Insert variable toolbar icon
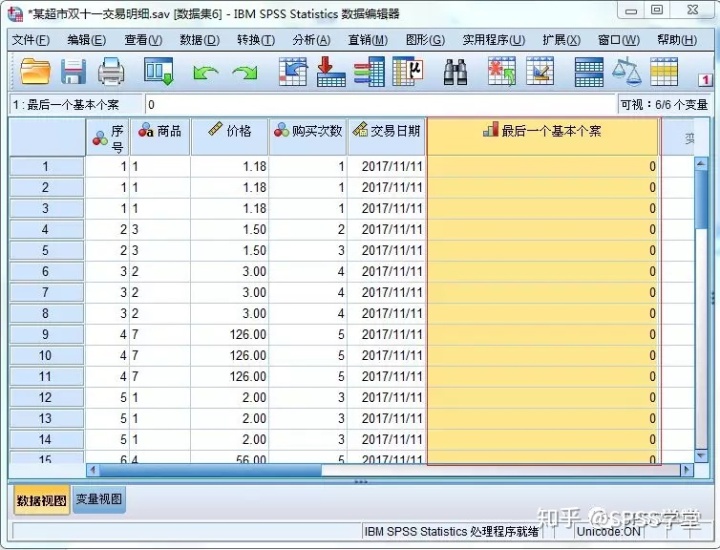 [540, 71]
